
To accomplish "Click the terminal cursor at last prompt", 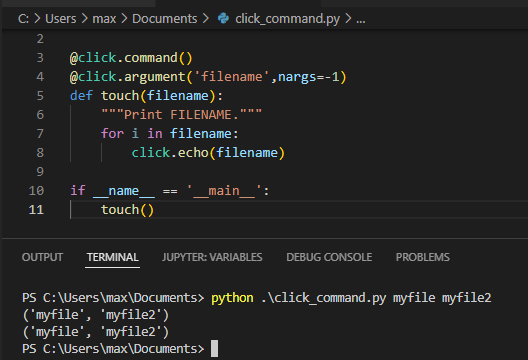I will 214,349.
